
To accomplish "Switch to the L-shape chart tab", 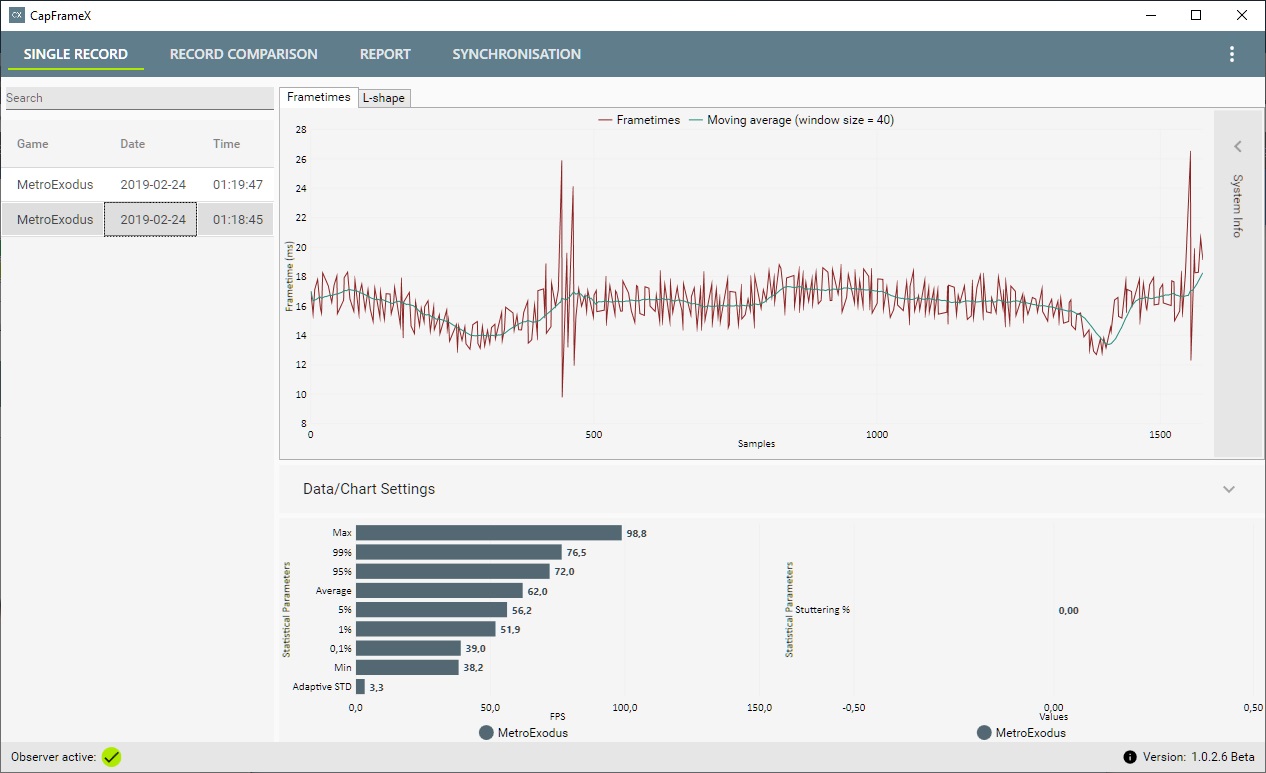I will point(384,98).
